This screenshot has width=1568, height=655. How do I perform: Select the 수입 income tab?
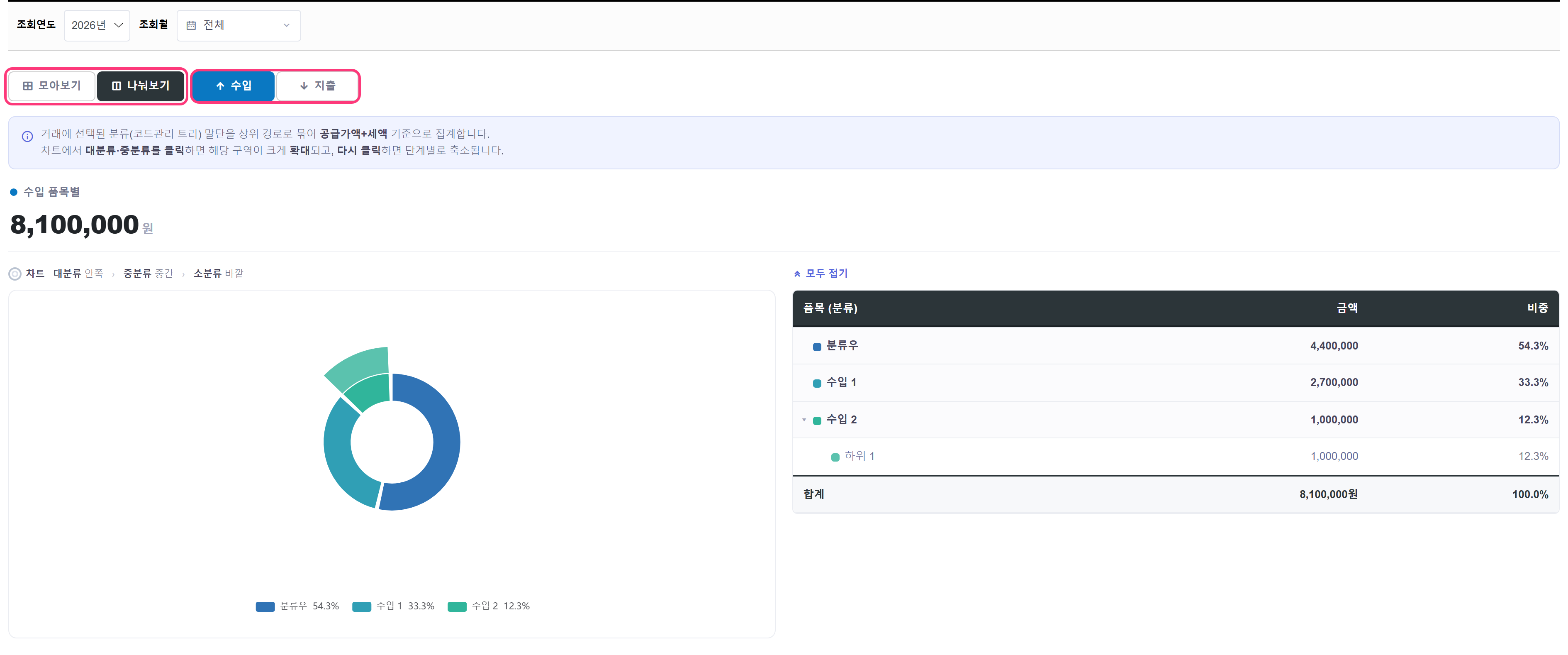[234, 86]
